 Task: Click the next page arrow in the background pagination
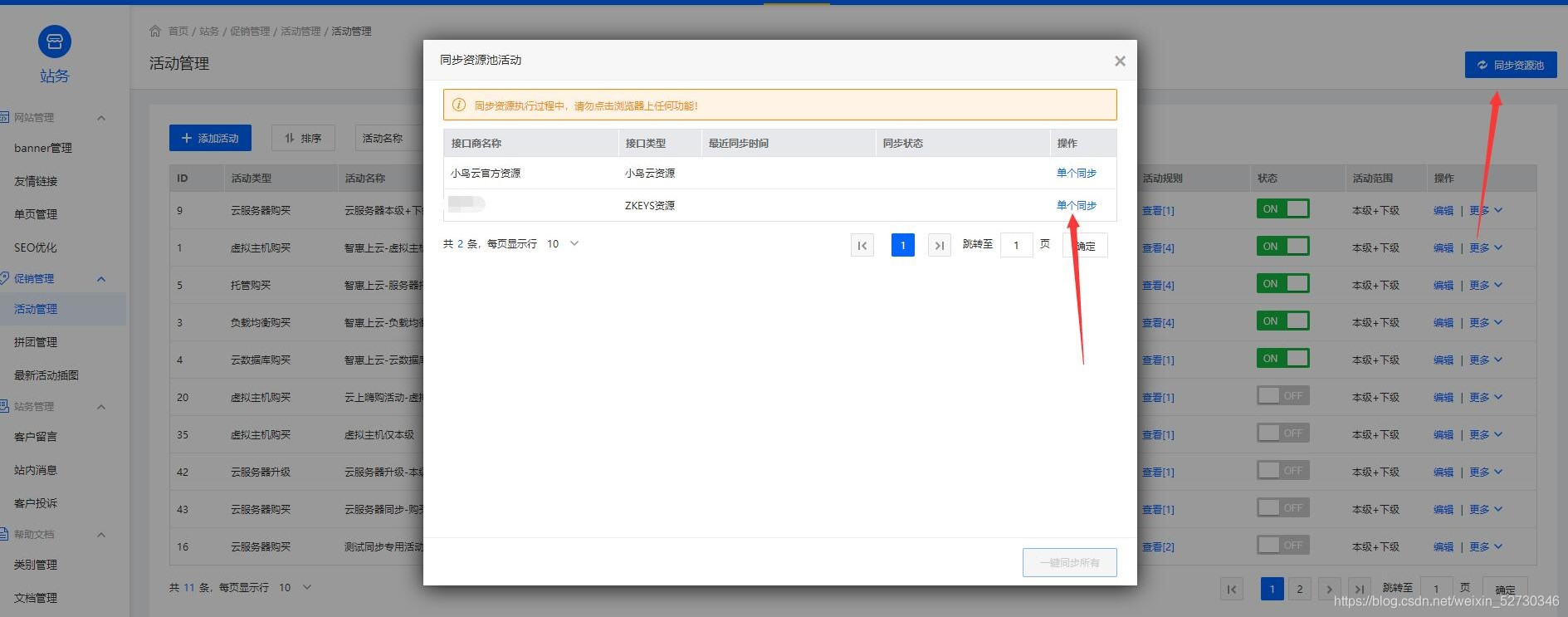(x=1330, y=590)
